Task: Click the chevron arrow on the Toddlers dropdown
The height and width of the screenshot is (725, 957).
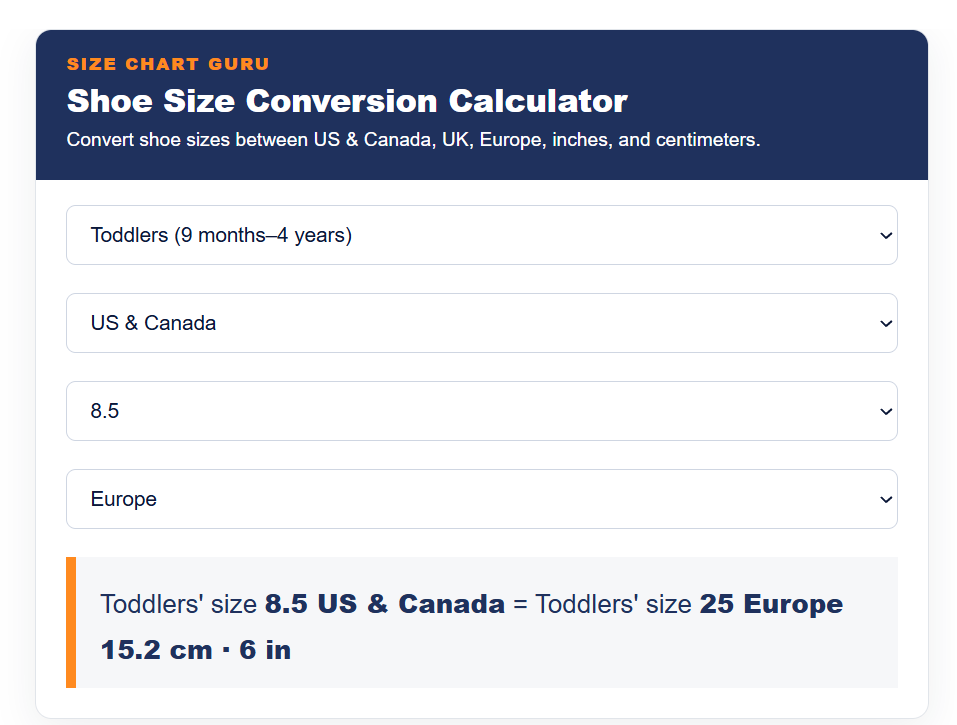Action: 886,236
